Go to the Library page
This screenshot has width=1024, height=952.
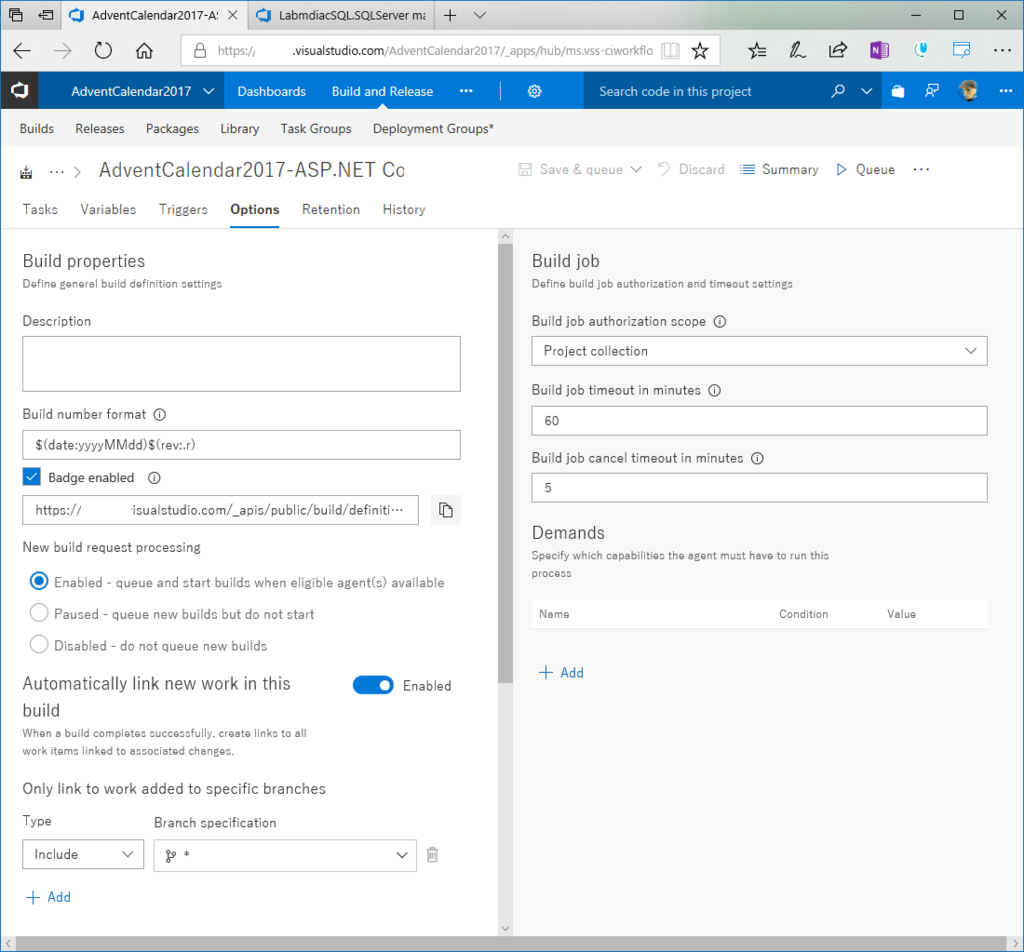click(x=240, y=129)
